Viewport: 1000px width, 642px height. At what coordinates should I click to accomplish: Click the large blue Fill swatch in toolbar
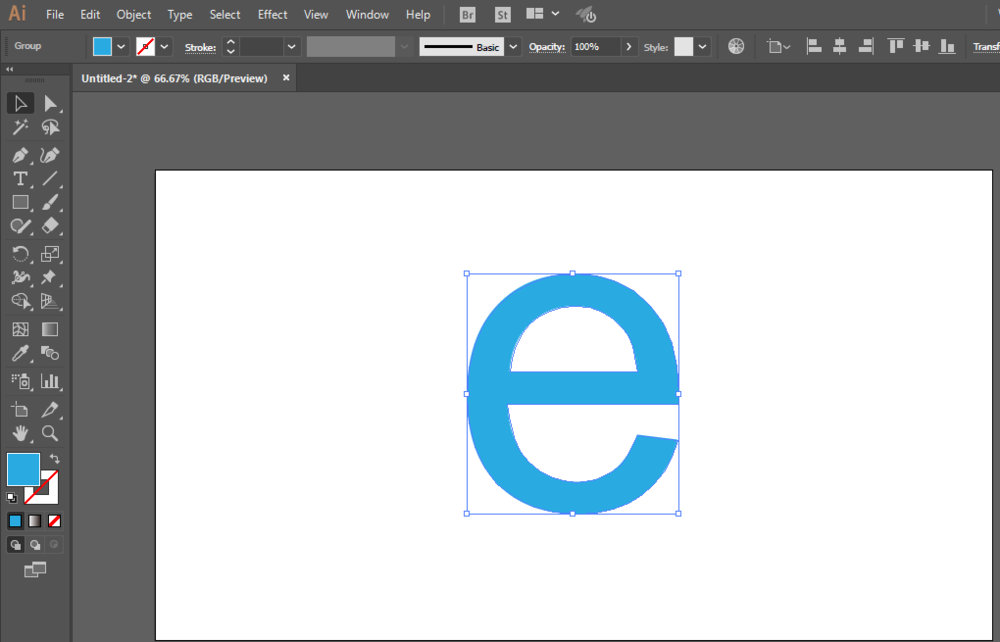tap(23, 469)
